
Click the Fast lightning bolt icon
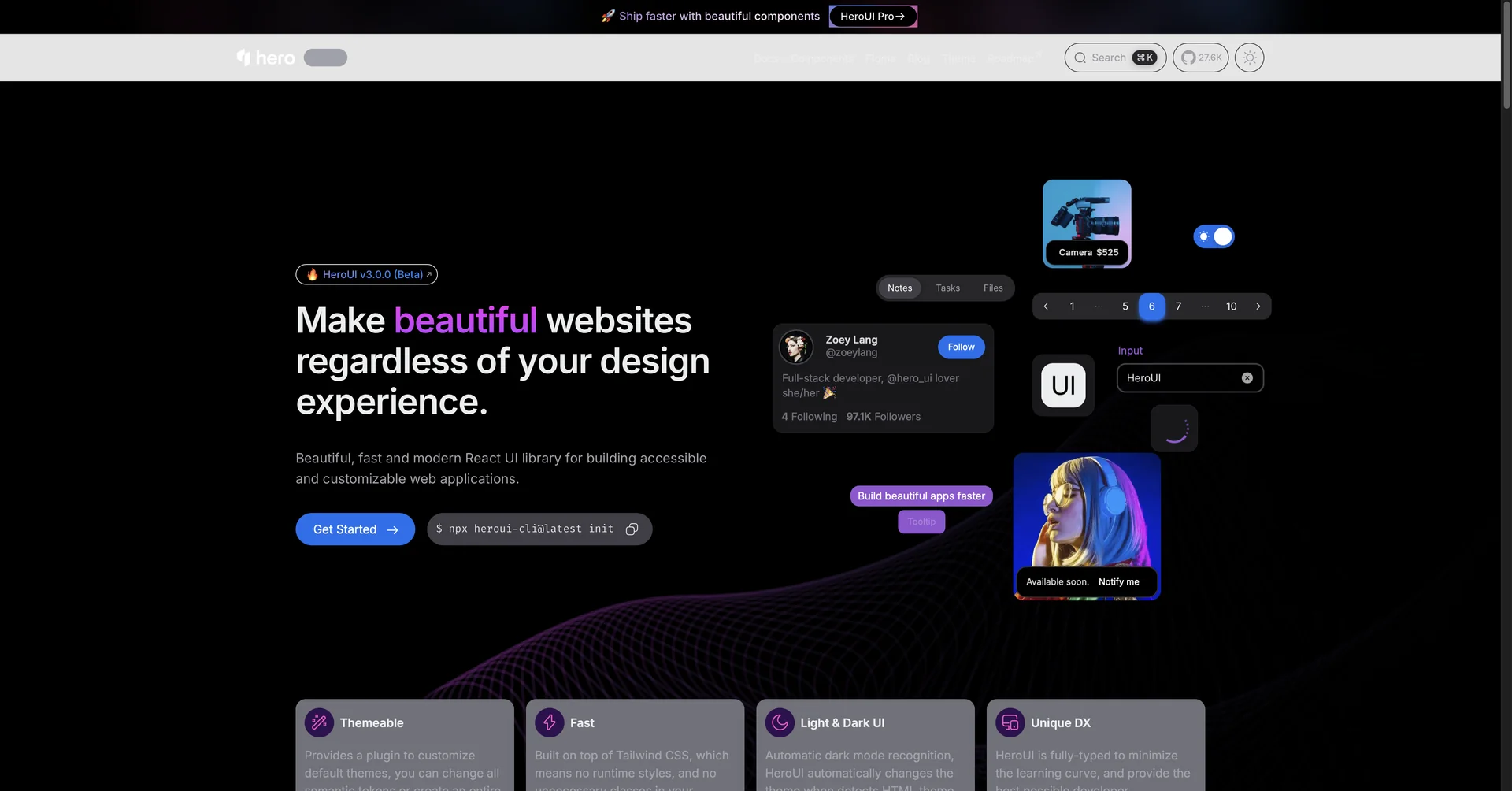[550, 722]
